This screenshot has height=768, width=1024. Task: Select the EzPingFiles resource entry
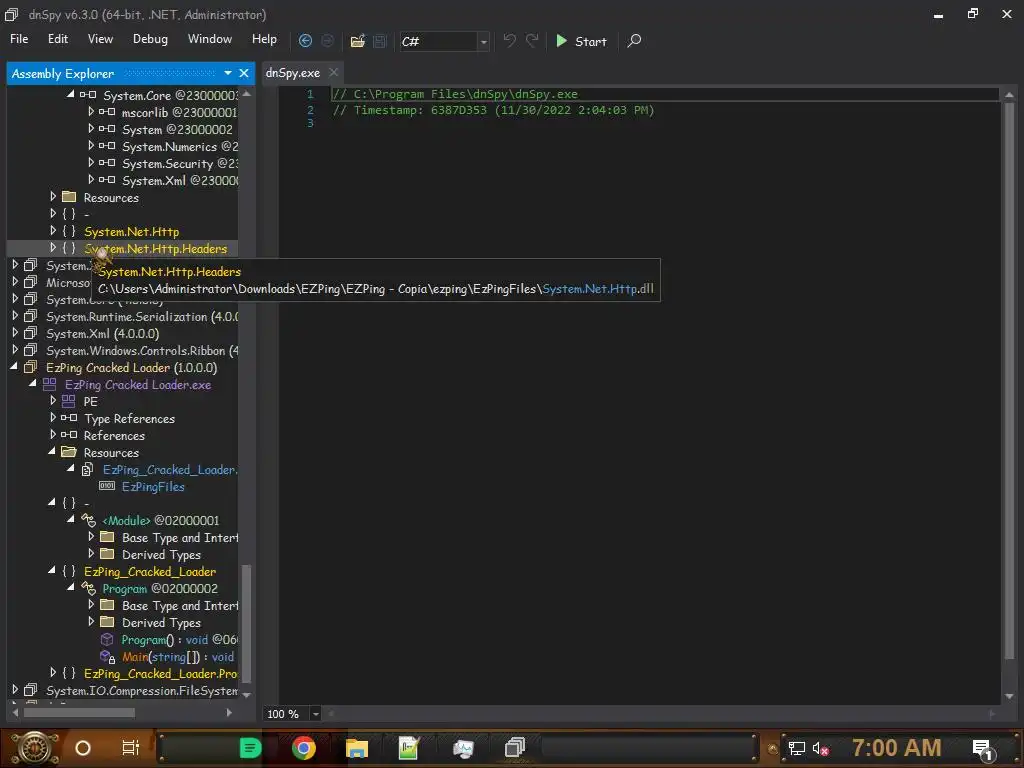coord(153,487)
